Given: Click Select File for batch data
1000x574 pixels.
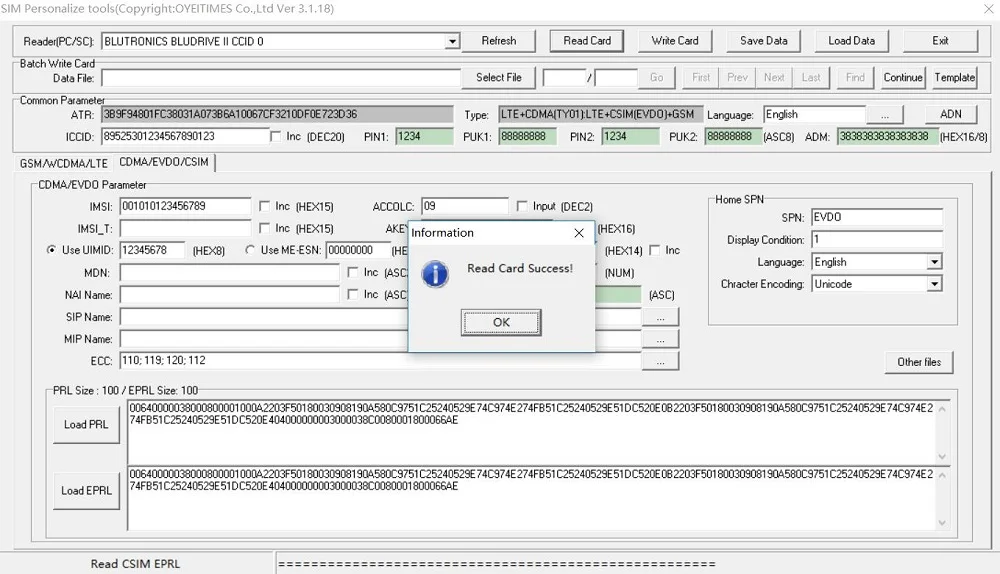Looking at the screenshot, I should pyautogui.click(x=499, y=77).
